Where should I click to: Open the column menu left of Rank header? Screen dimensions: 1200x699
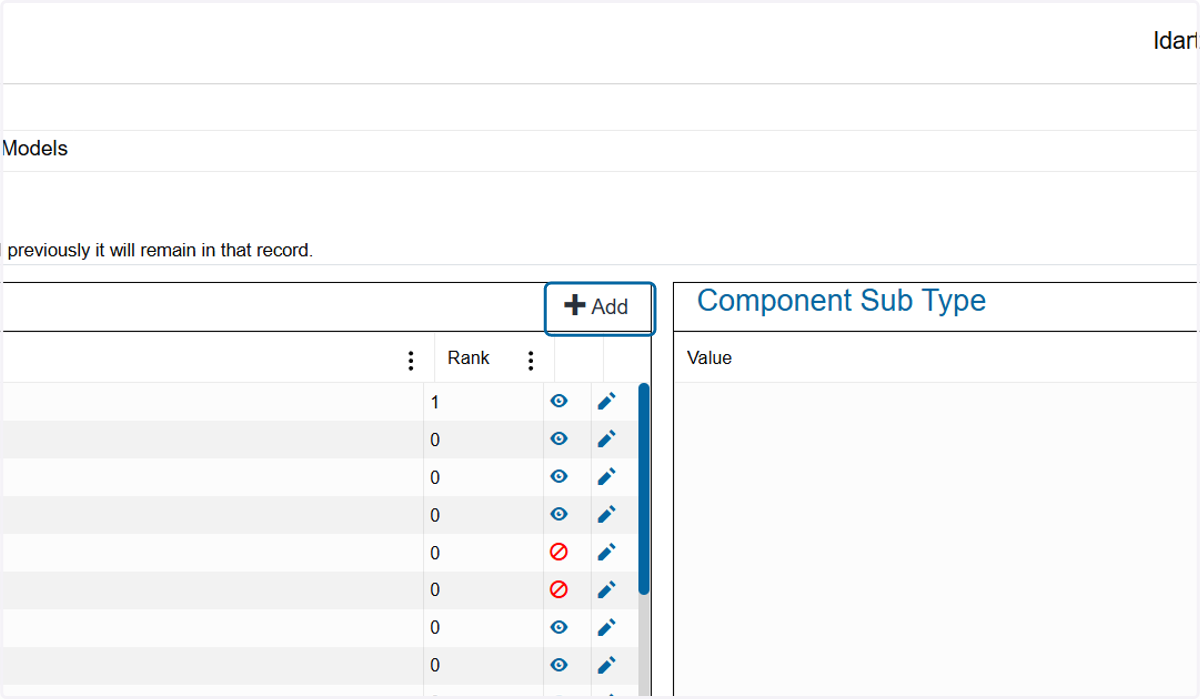[x=411, y=361]
